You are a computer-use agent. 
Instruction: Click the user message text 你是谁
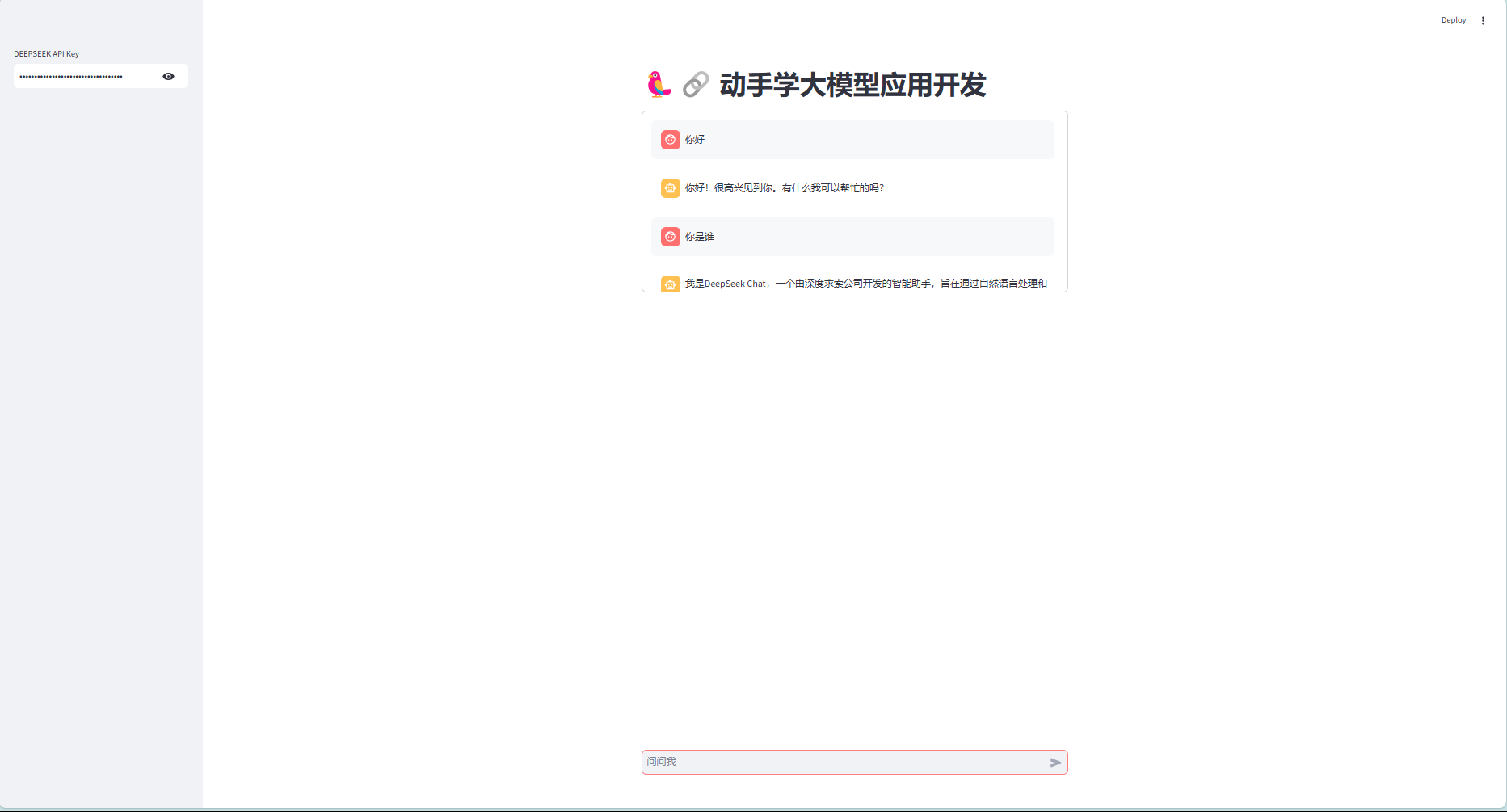[700, 237]
